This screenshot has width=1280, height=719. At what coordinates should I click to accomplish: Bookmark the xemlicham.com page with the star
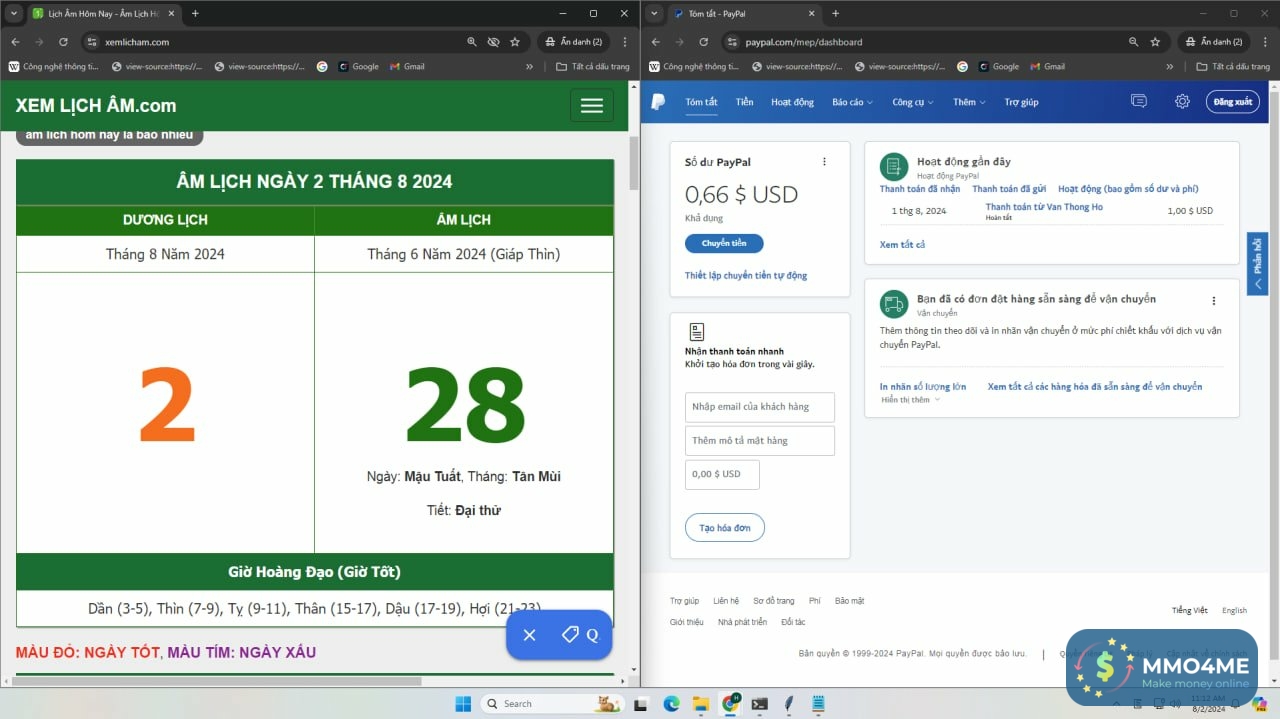pyautogui.click(x=515, y=42)
